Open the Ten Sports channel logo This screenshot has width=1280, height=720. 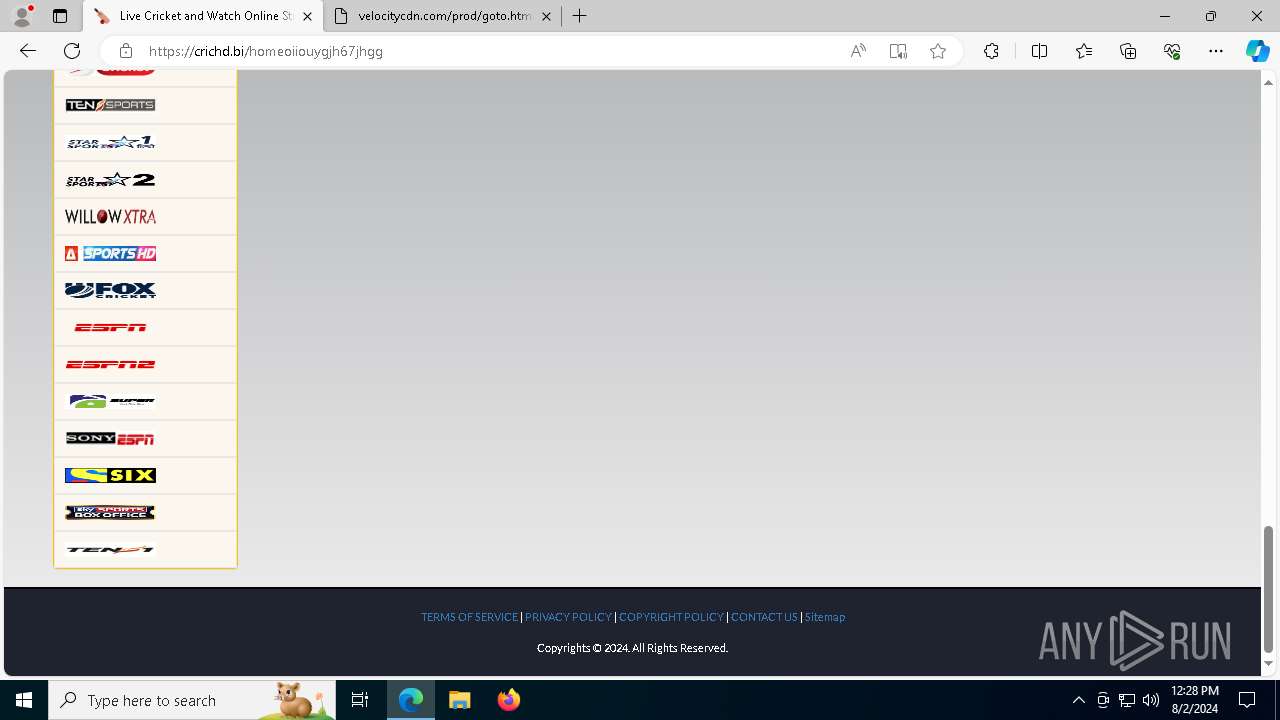[x=110, y=105]
